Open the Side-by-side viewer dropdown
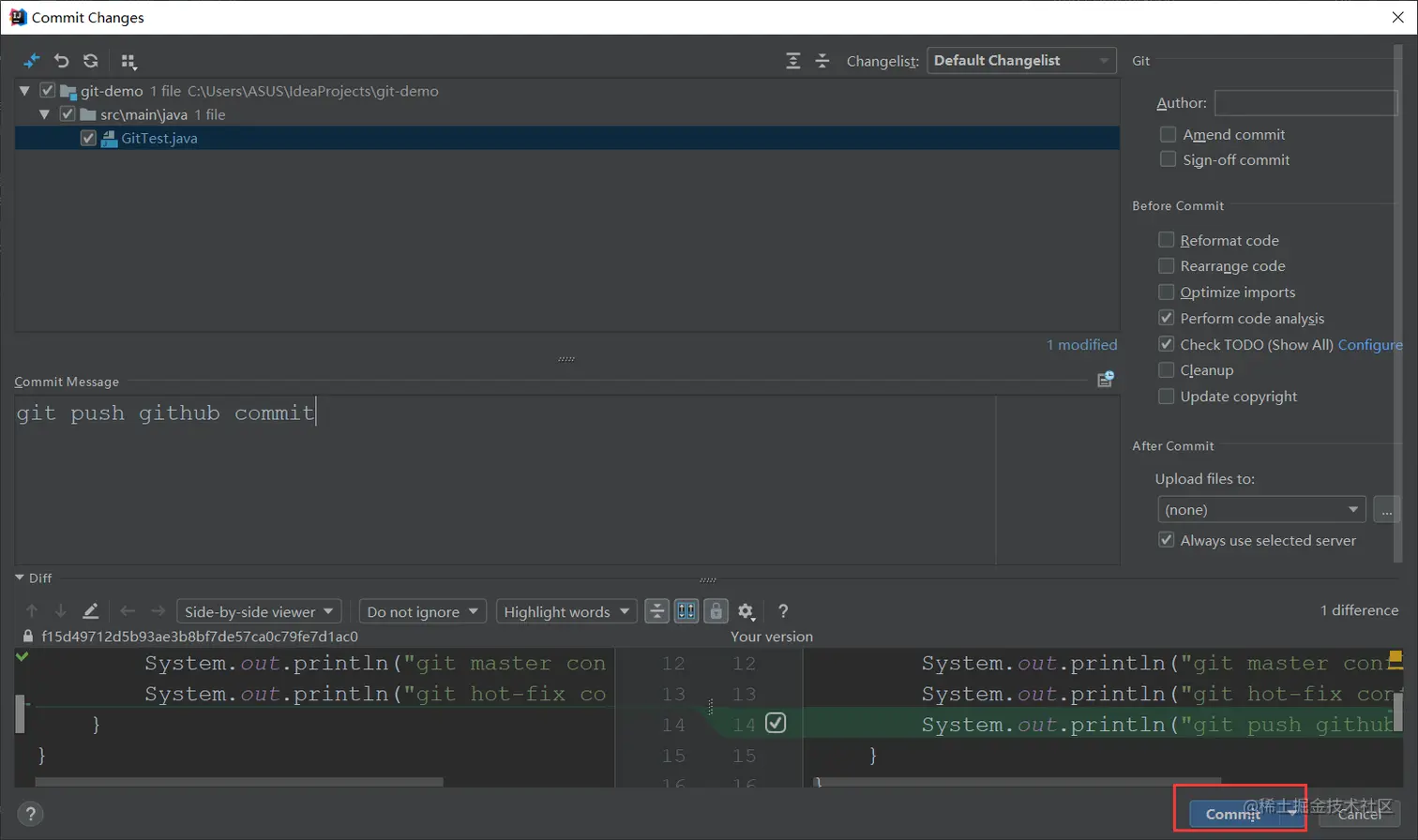 click(x=258, y=611)
